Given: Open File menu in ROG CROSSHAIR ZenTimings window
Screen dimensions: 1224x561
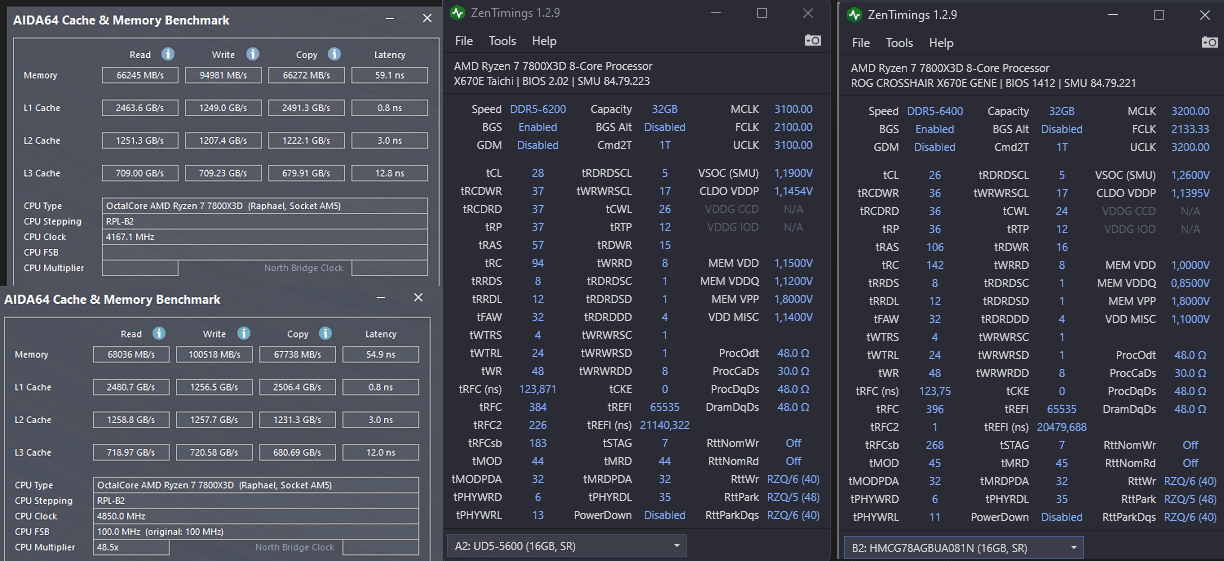Looking at the screenshot, I should tap(861, 43).
